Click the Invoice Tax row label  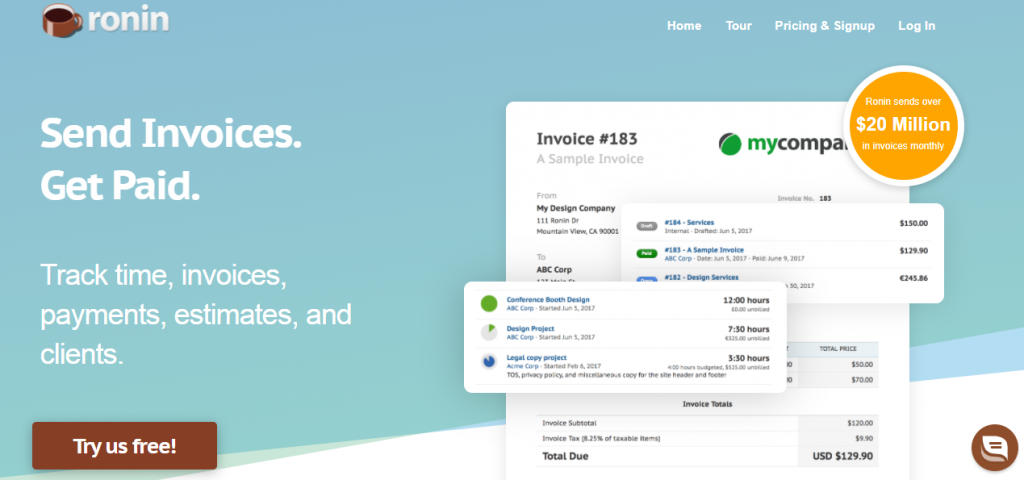pyautogui.click(x=601, y=438)
